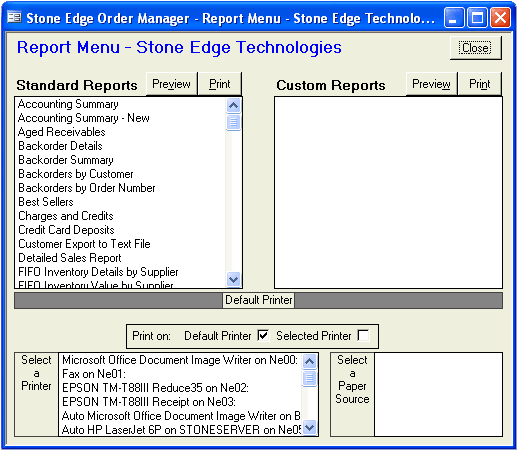The width and height of the screenshot is (517, 450).
Task: Select Best Sellers report
Action: (121, 202)
